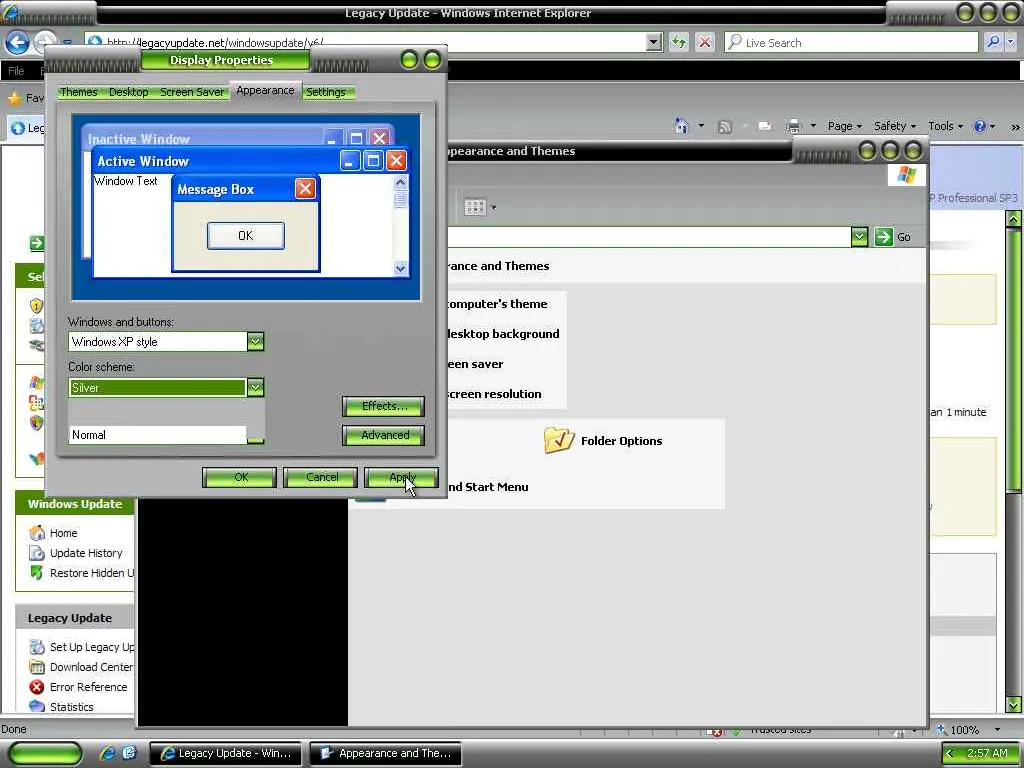The width and height of the screenshot is (1024, 768).
Task: Click the Read Mail envelope icon
Action: [765, 126]
